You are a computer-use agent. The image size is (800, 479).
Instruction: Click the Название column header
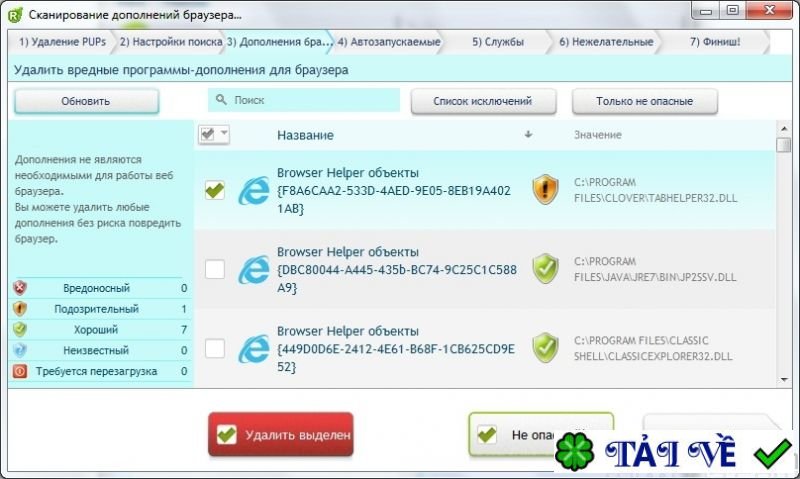pos(305,135)
